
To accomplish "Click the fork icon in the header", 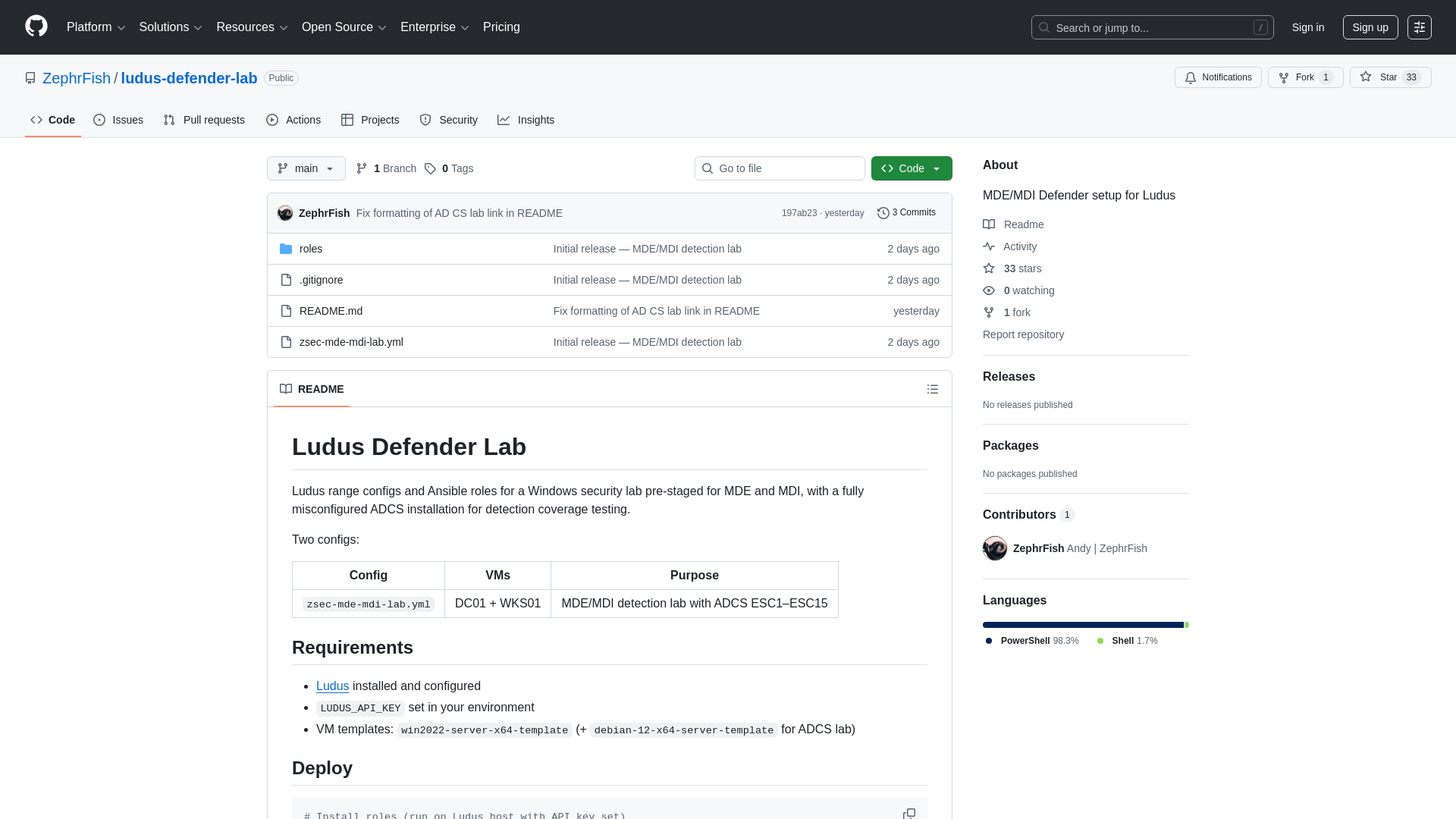I will click(1282, 77).
